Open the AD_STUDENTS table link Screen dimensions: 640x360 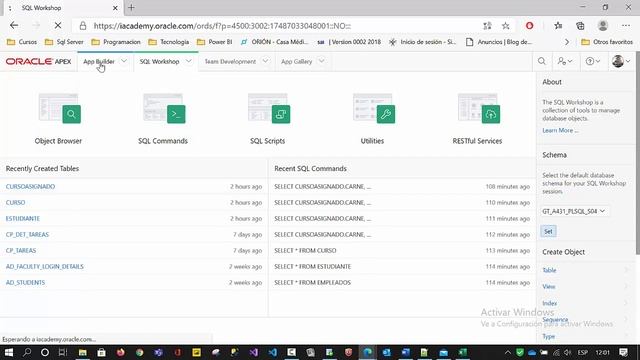tap(25, 282)
